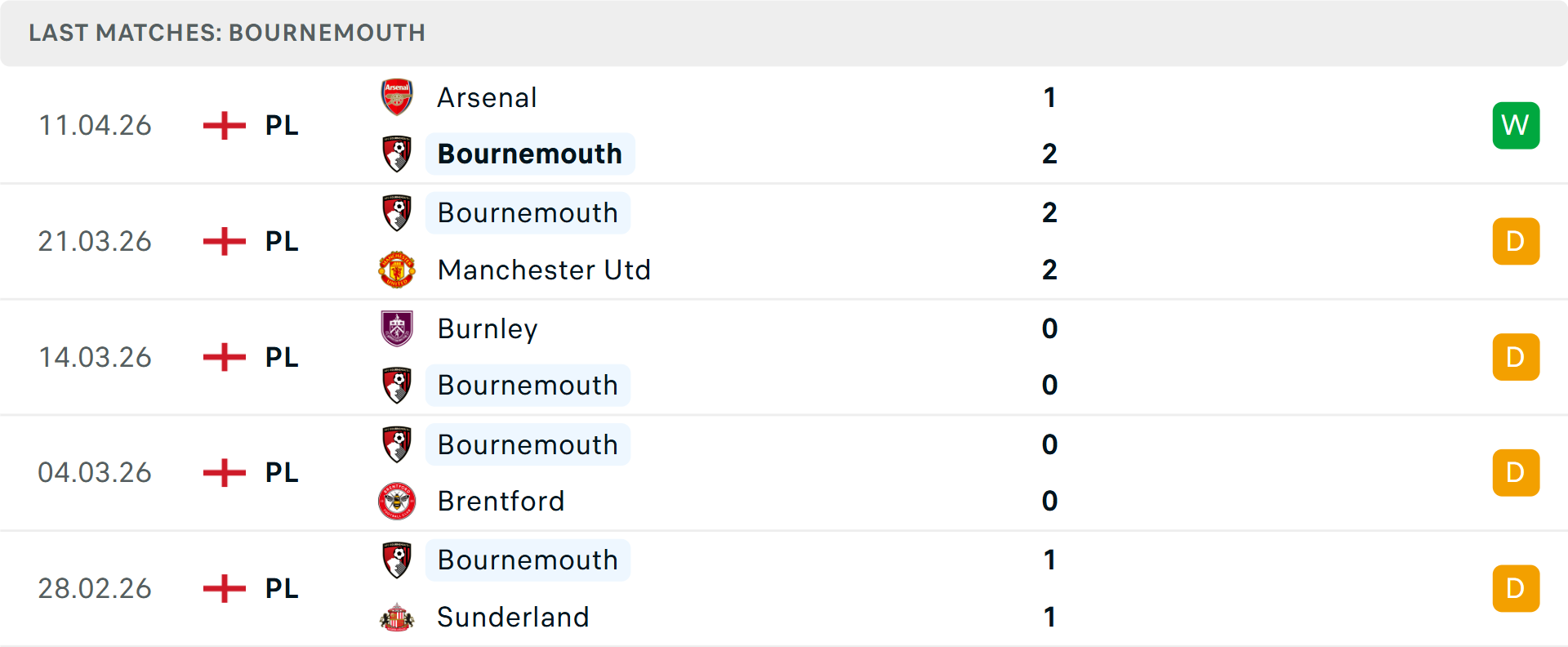
Task: Click the Bournemouth badge next to Arsenal match
Action: coord(397,154)
